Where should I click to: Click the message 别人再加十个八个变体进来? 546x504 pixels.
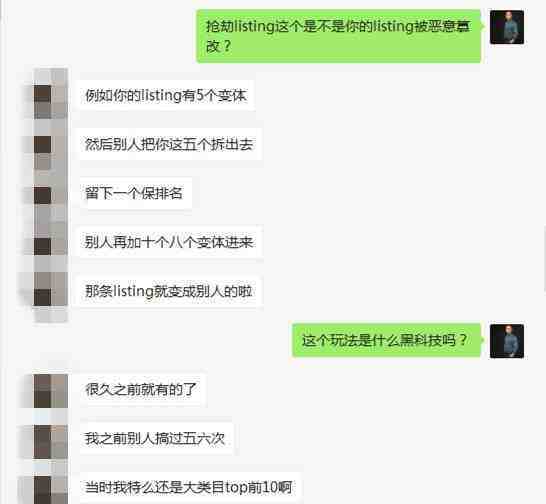click(x=171, y=242)
